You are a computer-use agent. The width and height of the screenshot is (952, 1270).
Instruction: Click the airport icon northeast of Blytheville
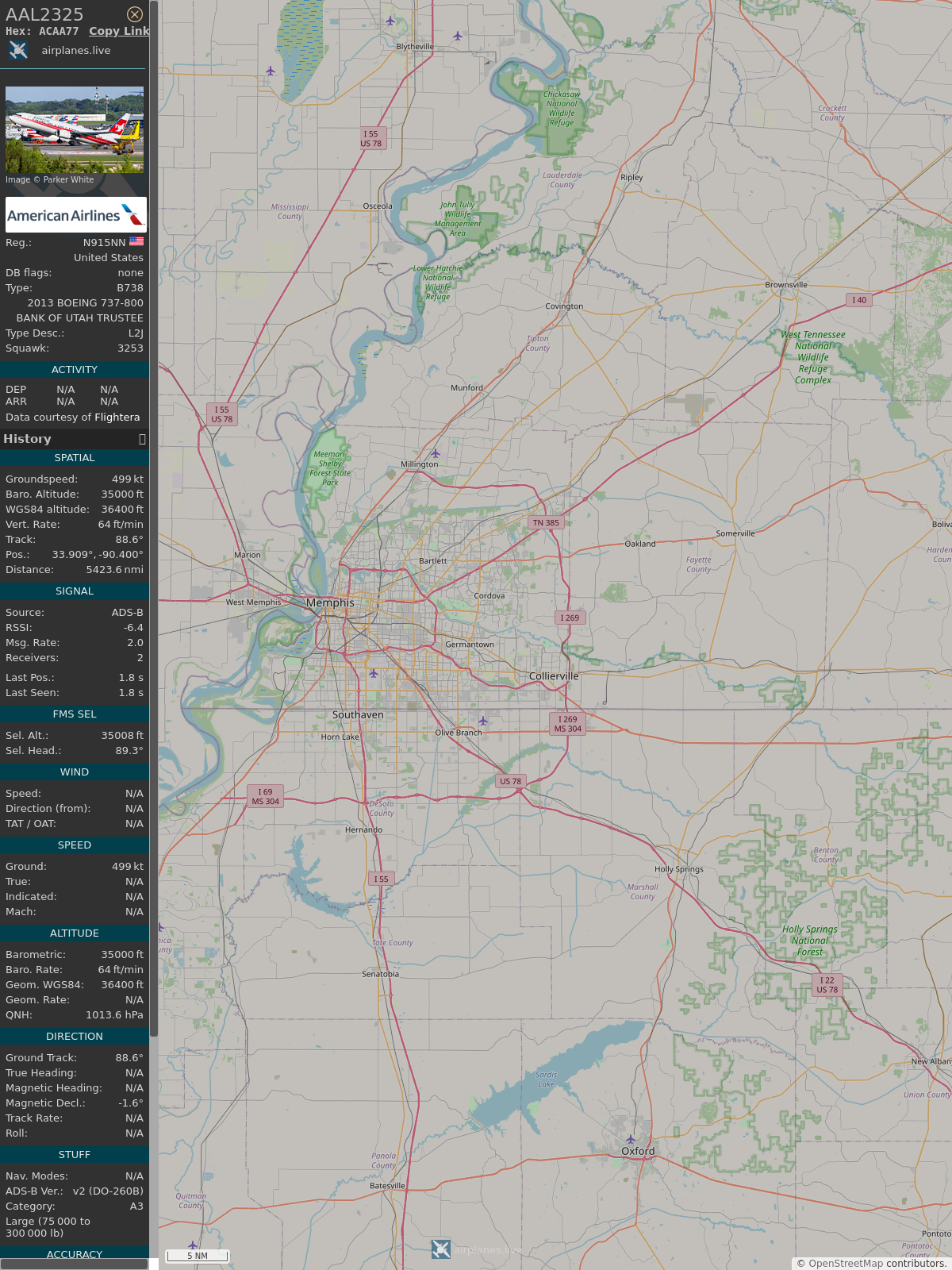tap(458, 35)
